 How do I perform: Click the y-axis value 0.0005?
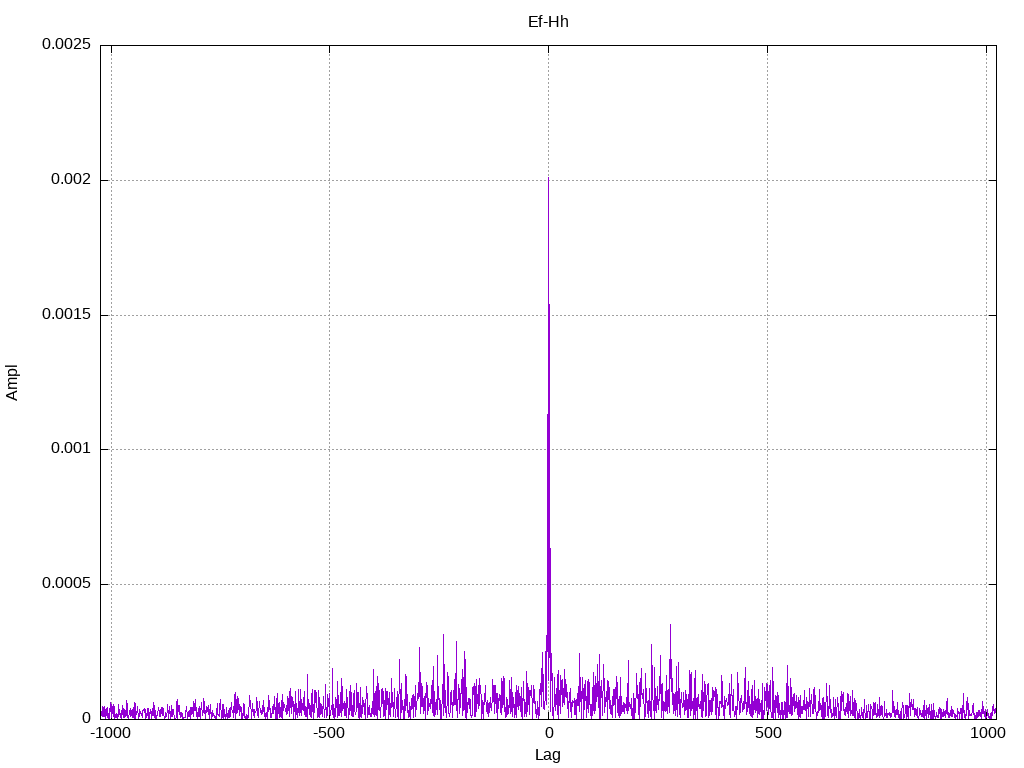point(66,583)
